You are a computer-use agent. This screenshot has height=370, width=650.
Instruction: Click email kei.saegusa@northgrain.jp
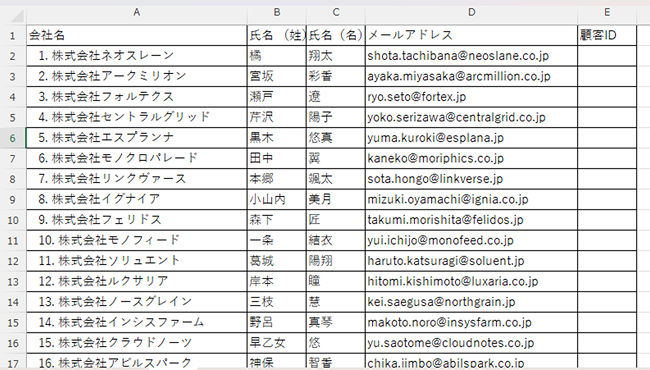(471, 302)
